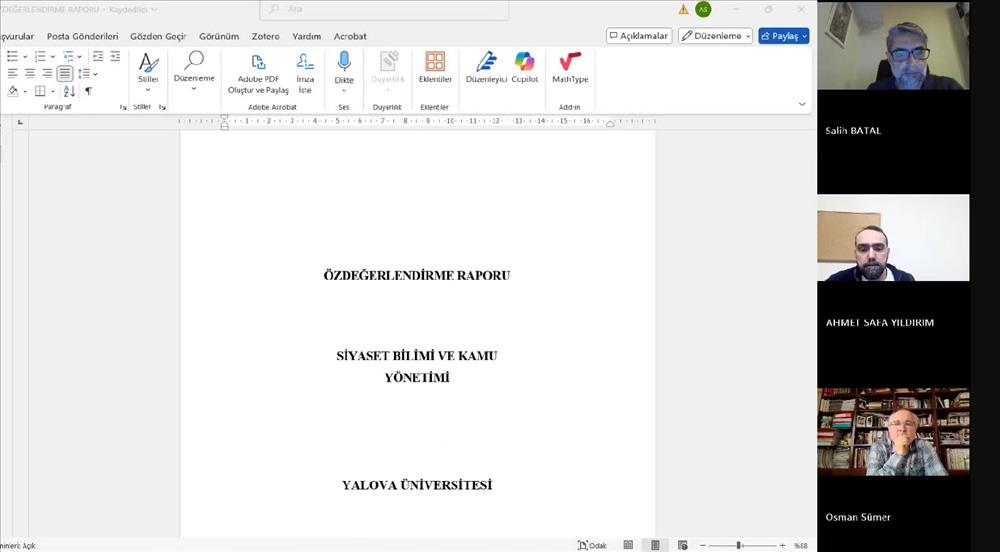1000x552 pixels.
Task: Open the Düzenleme mode dropdown
Action: [715, 36]
